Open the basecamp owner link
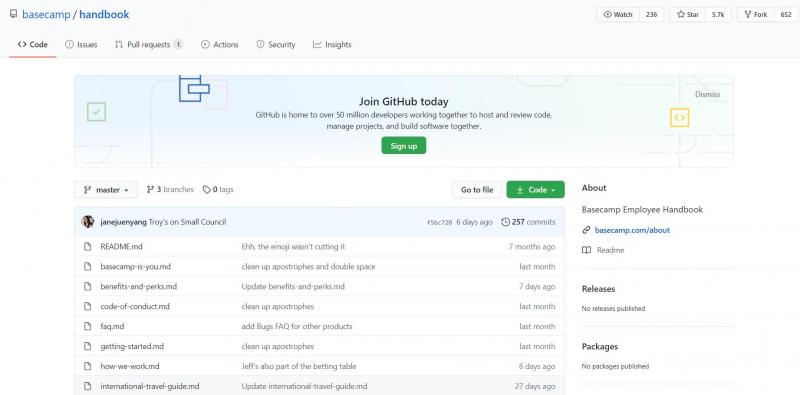The image size is (800, 395). pyautogui.click(x=46, y=14)
